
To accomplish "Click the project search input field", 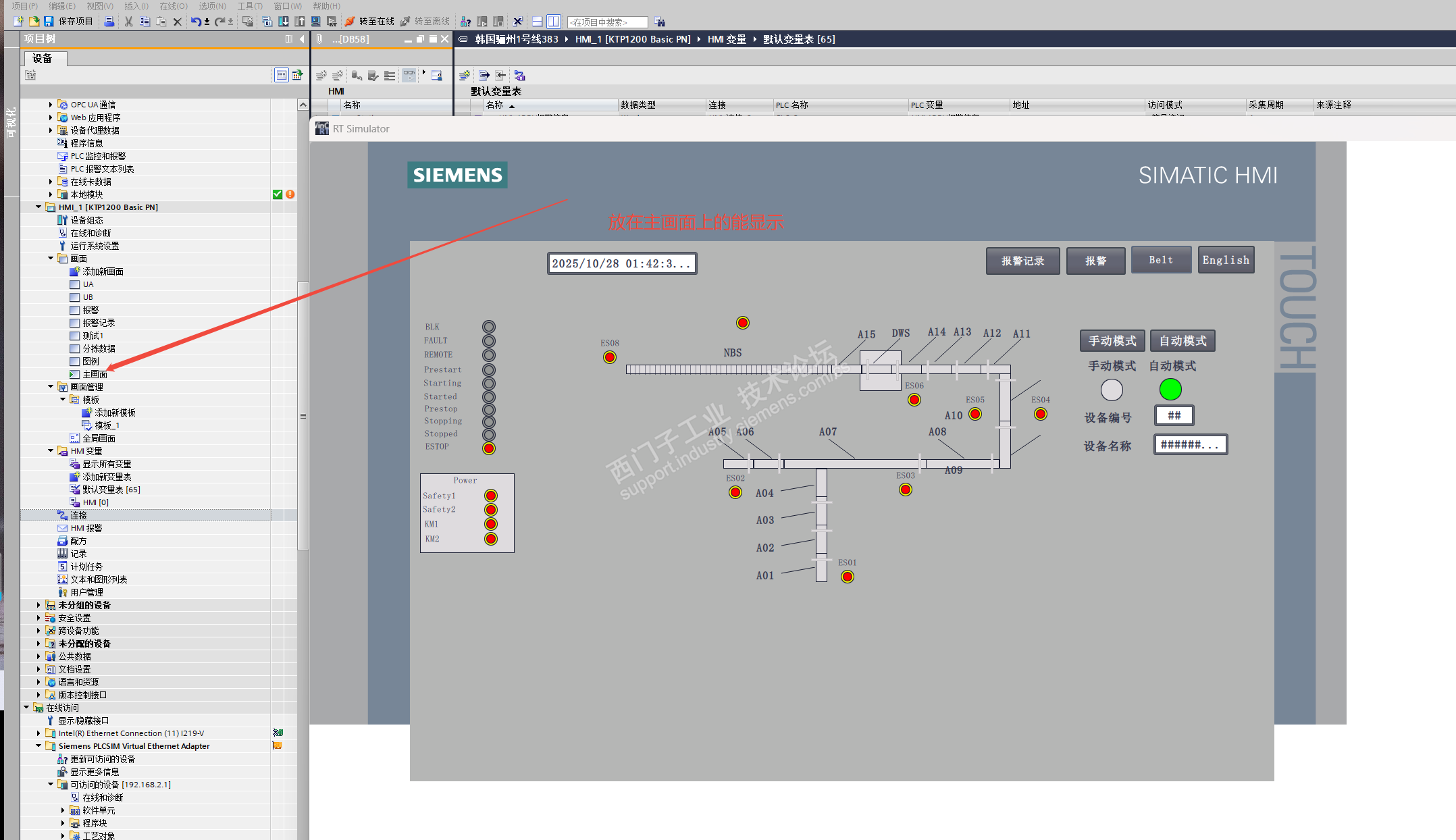I will point(606,22).
